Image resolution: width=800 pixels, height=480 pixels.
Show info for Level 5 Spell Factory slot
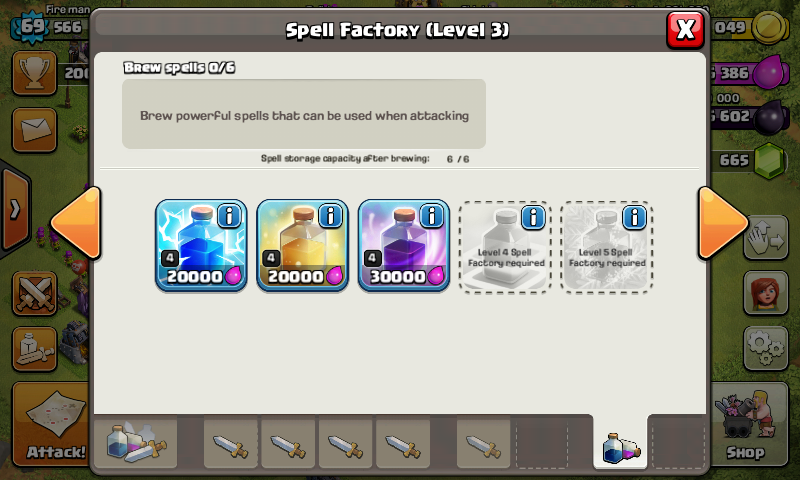point(634,217)
